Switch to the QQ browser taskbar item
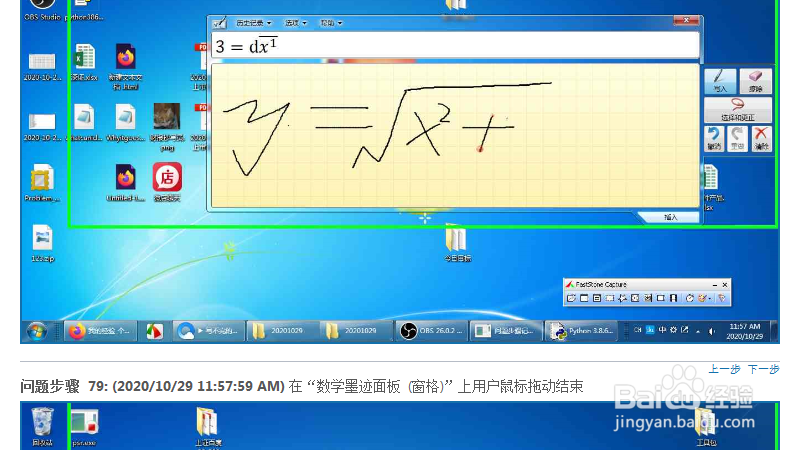Screen dimensions: 800x450 click(209, 331)
